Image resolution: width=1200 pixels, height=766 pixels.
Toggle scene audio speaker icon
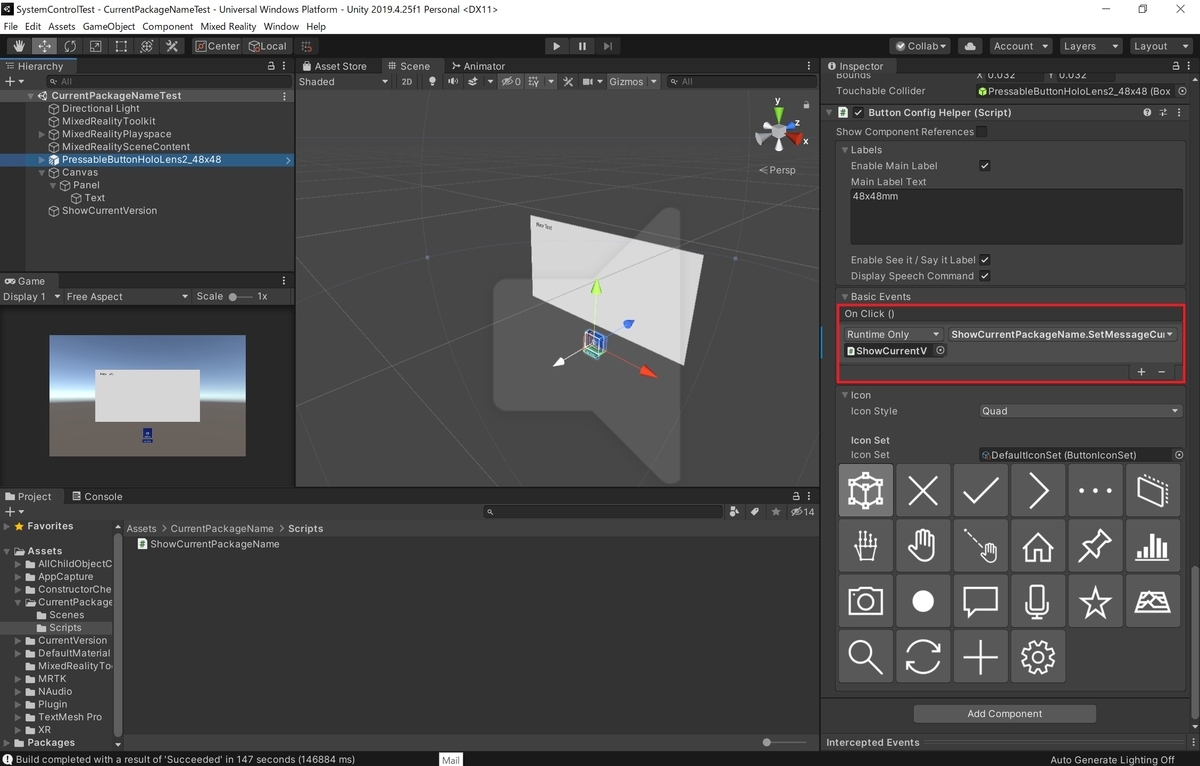[453, 82]
